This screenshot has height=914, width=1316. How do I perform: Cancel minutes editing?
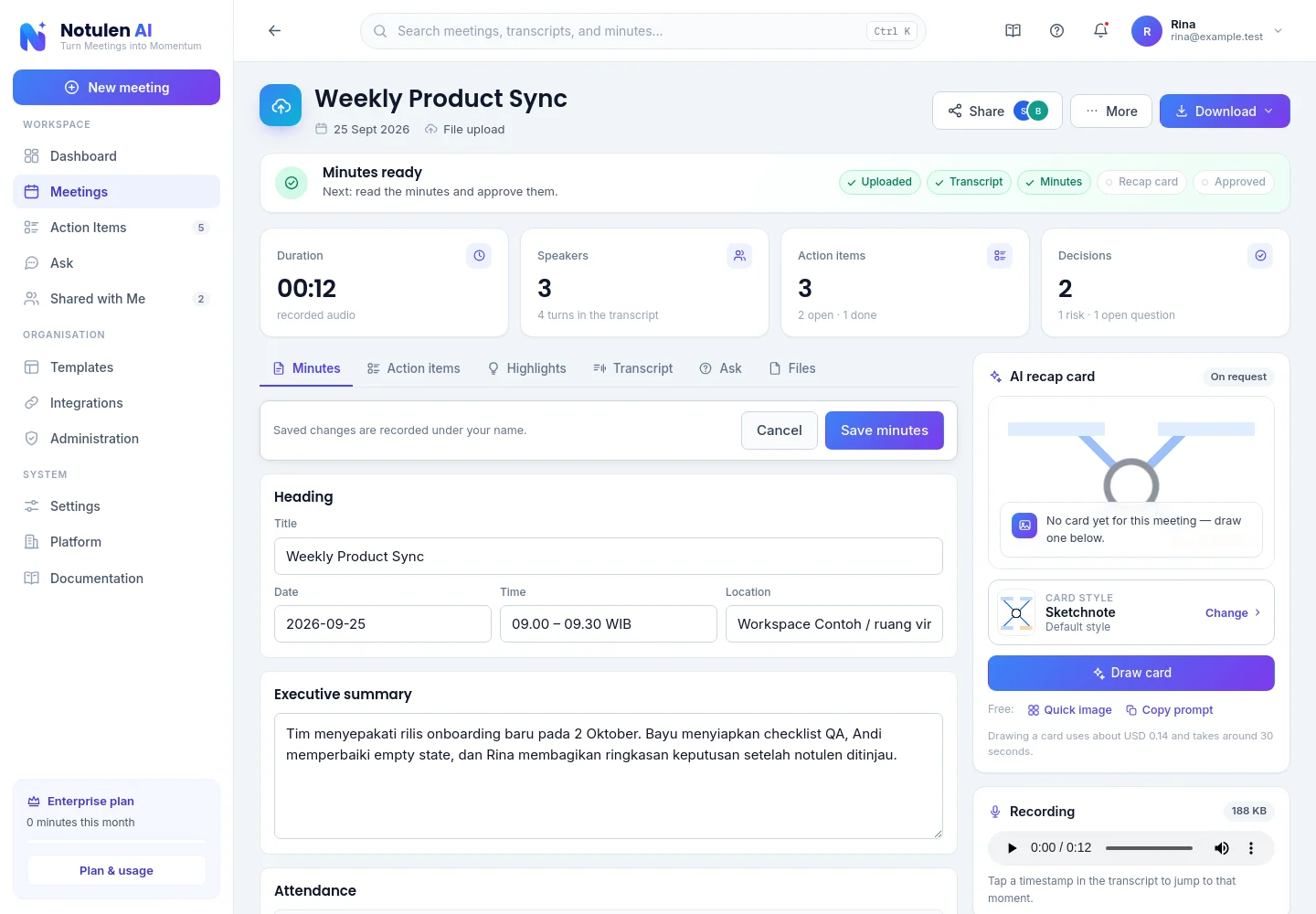tap(779, 430)
